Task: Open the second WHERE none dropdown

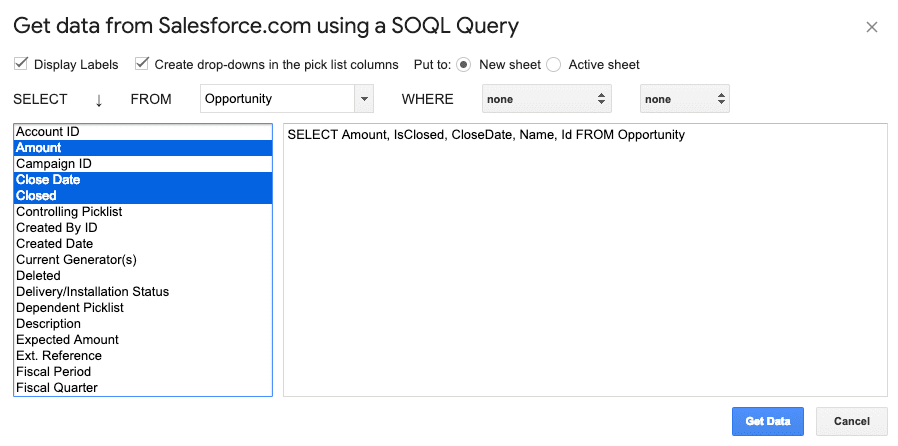Action: tap(684, 99)
